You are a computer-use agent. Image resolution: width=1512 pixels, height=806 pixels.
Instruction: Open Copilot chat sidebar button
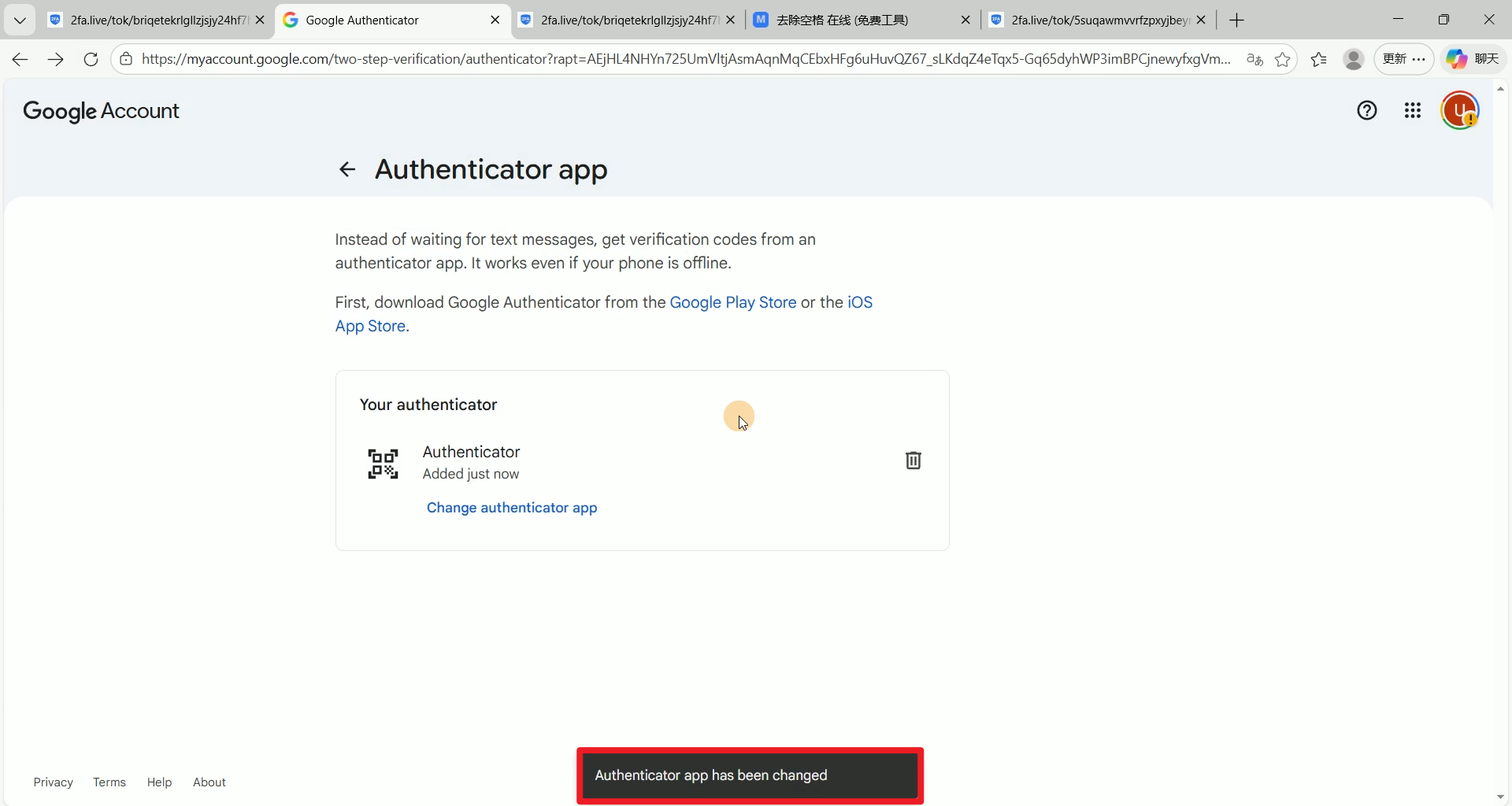[1473, 59]
